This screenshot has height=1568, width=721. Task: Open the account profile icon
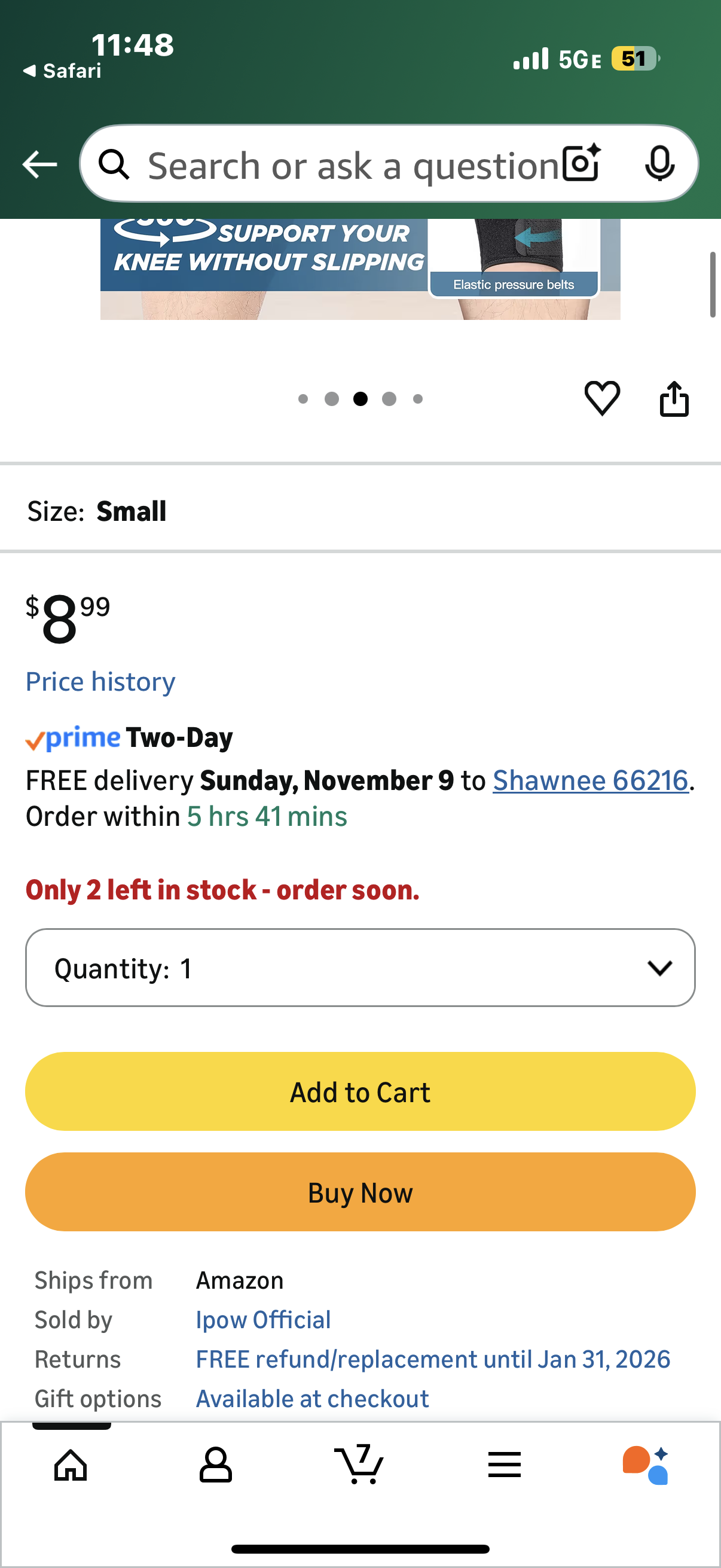pos(215,1465)
